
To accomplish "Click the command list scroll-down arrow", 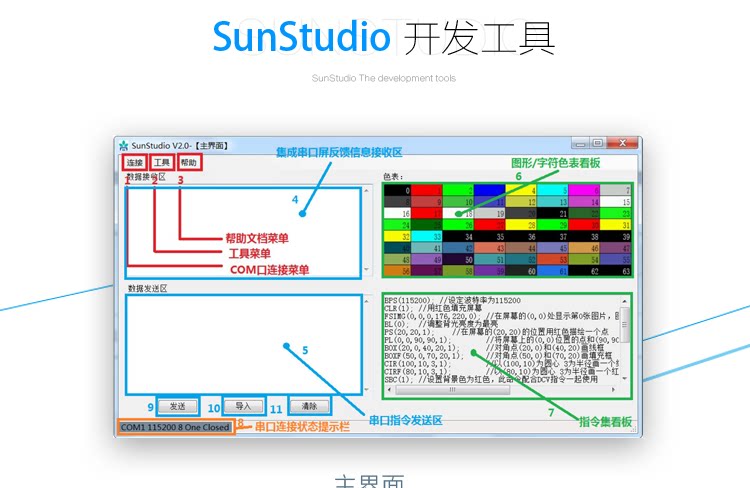I will [x=624, y=378].
